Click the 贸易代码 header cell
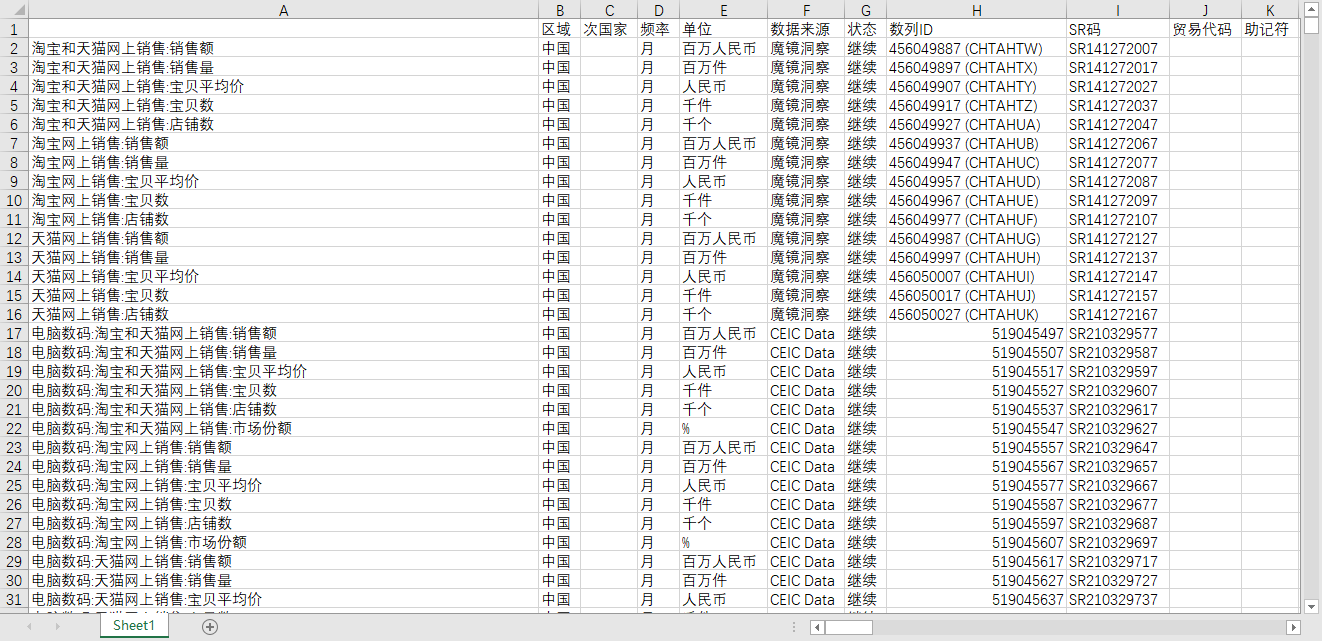 [x=1205, y=29]
